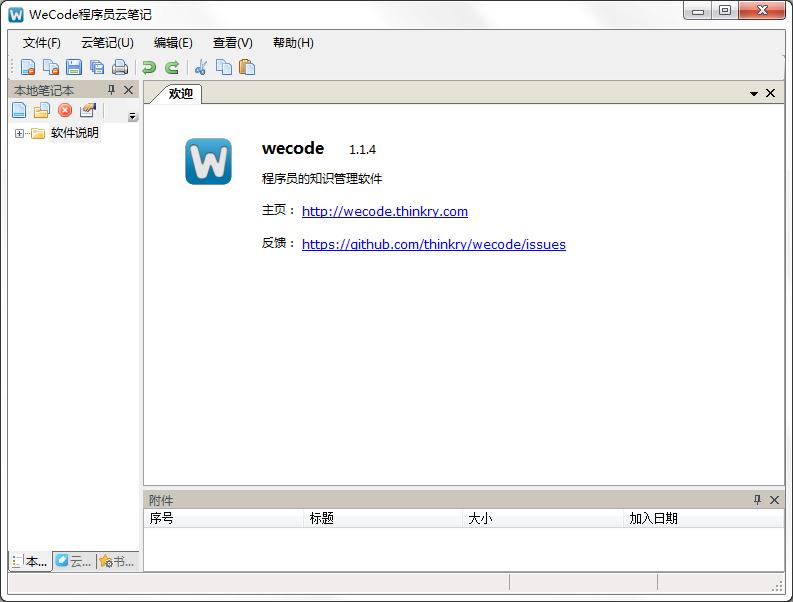The image size is (793, 602).
Task: Toggle the pin on the 附件 panel
Action: [x=757, y=500]
